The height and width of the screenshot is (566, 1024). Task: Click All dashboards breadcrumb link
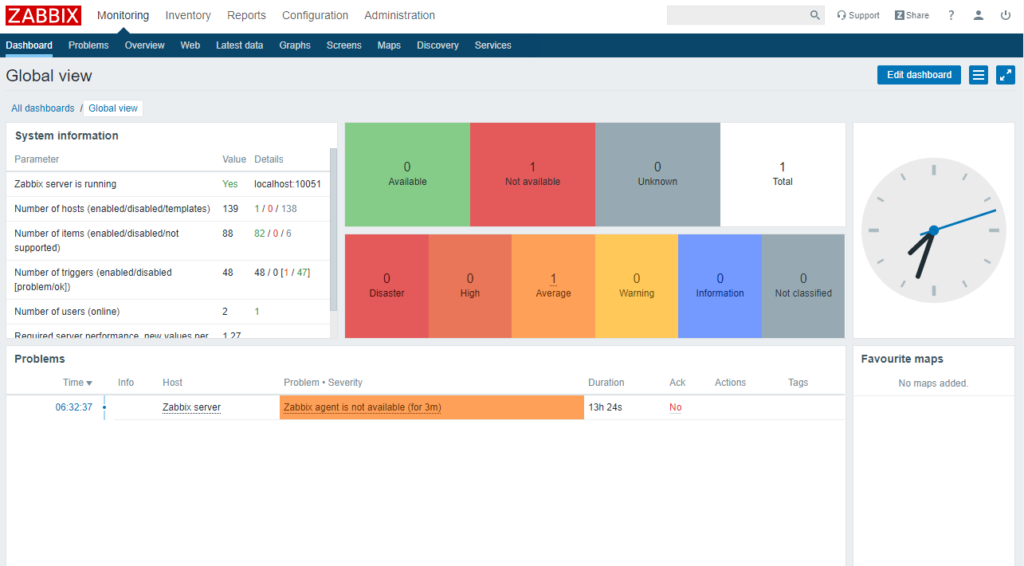(42, 108)
